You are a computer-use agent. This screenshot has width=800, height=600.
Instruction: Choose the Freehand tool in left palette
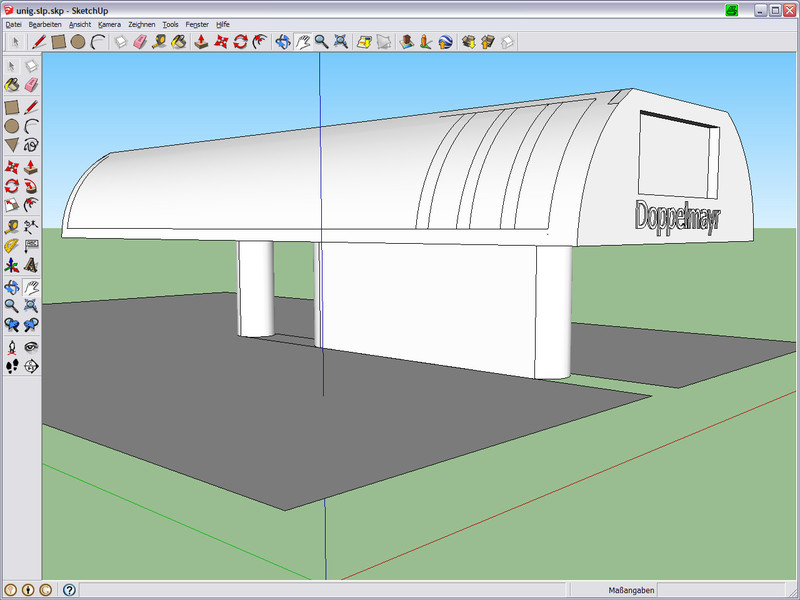[x=31, y=145]
